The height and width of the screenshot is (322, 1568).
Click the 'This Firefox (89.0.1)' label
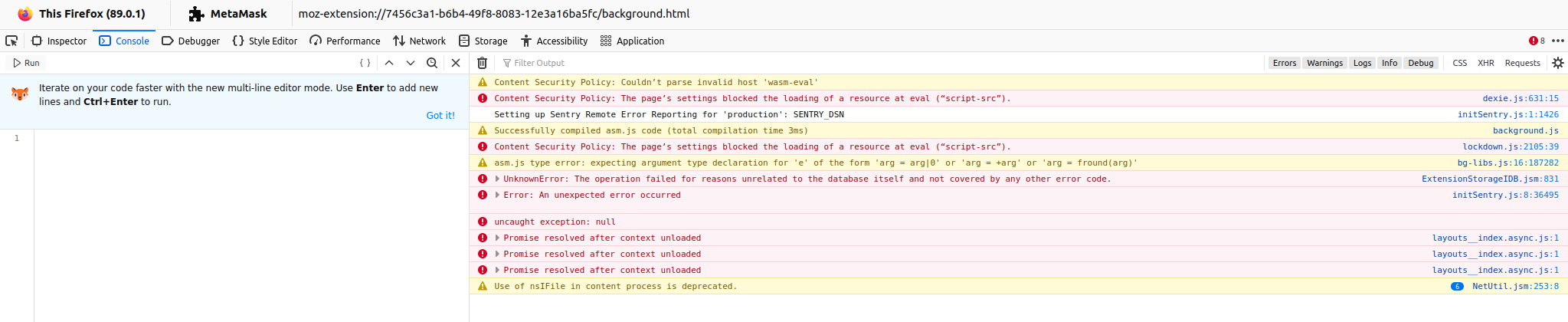click(92, 14)
